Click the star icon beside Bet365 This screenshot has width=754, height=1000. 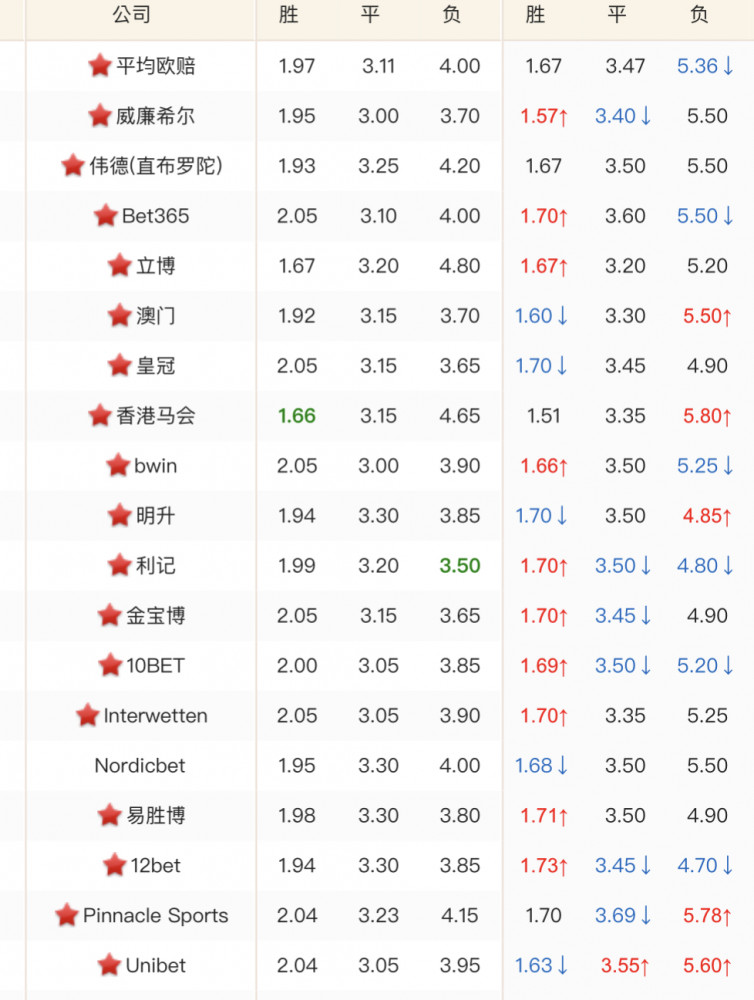click(105, 216)
